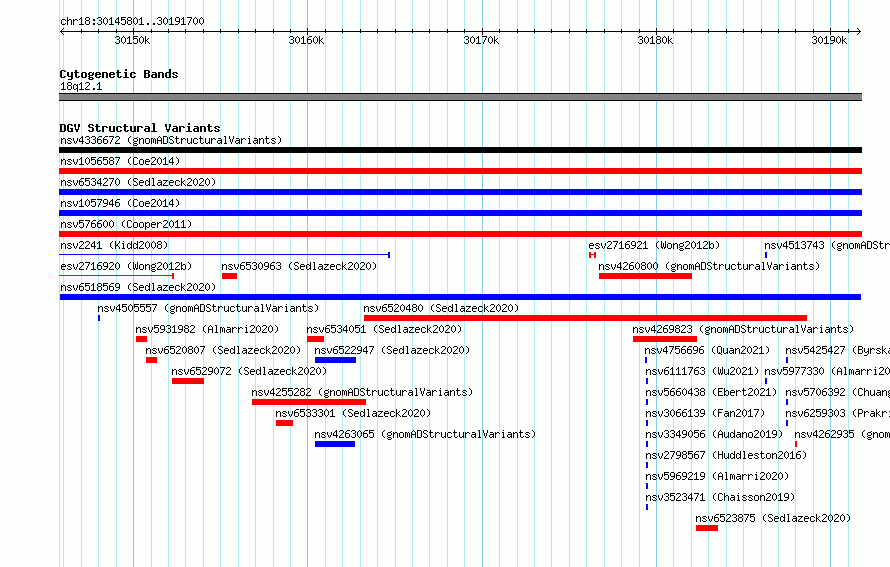
Task: Open nsv4260800 (gnomADStructuralVariants) label
Action: (x=709, y=266)
